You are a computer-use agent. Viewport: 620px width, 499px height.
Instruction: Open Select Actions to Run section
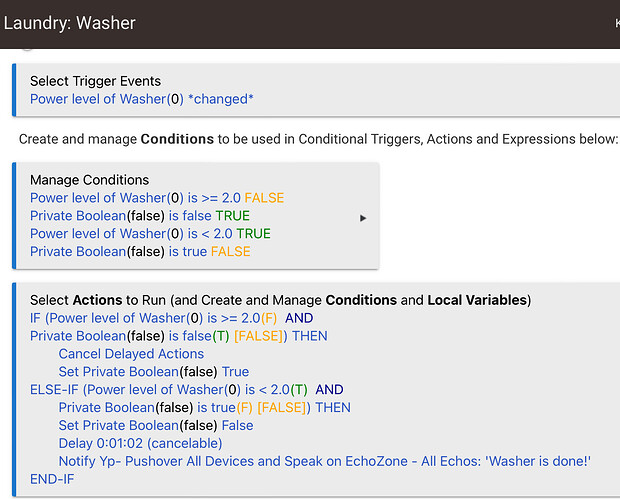click(280, 300)
